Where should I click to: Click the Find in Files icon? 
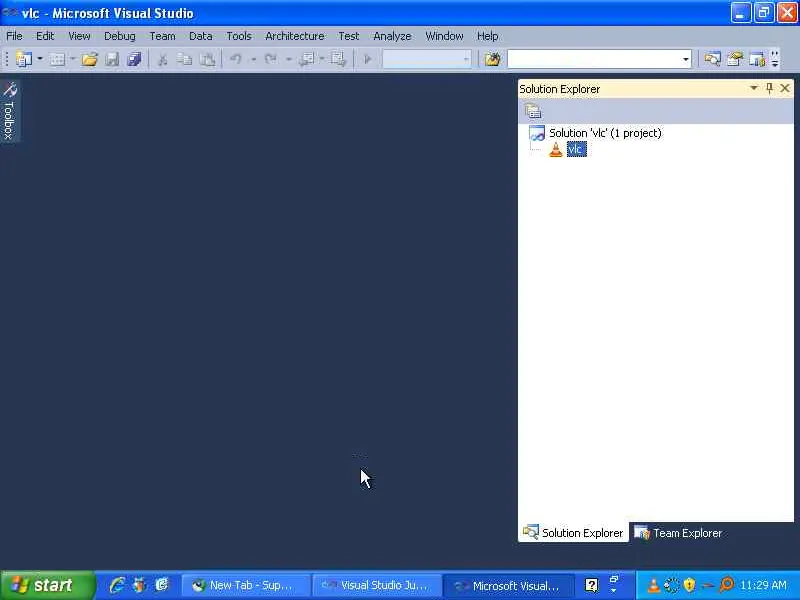coord(492,59)
